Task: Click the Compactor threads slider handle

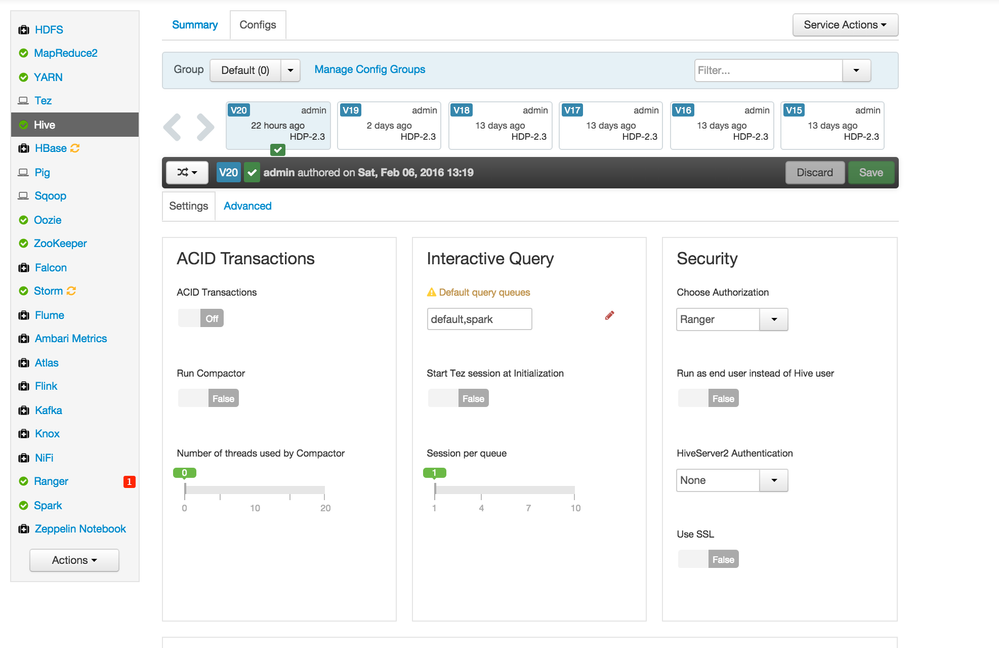Action: point(185,473)
